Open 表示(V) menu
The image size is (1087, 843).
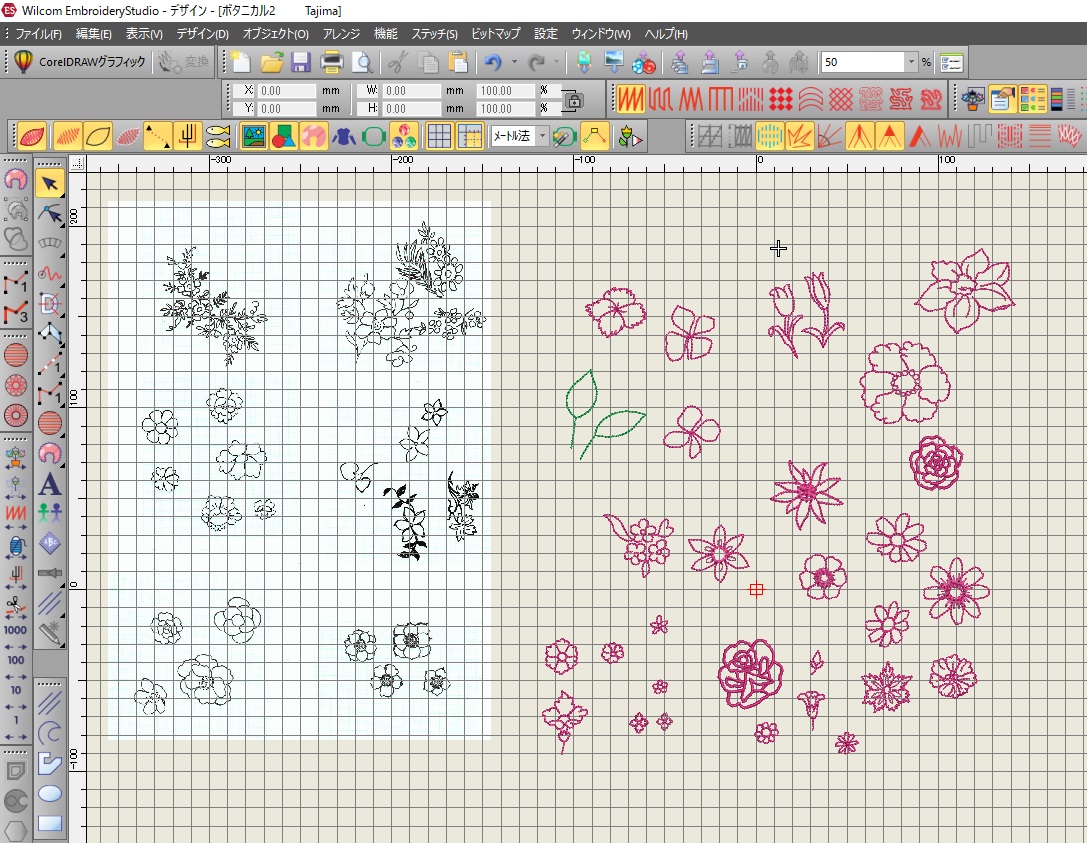pos(144,33)
